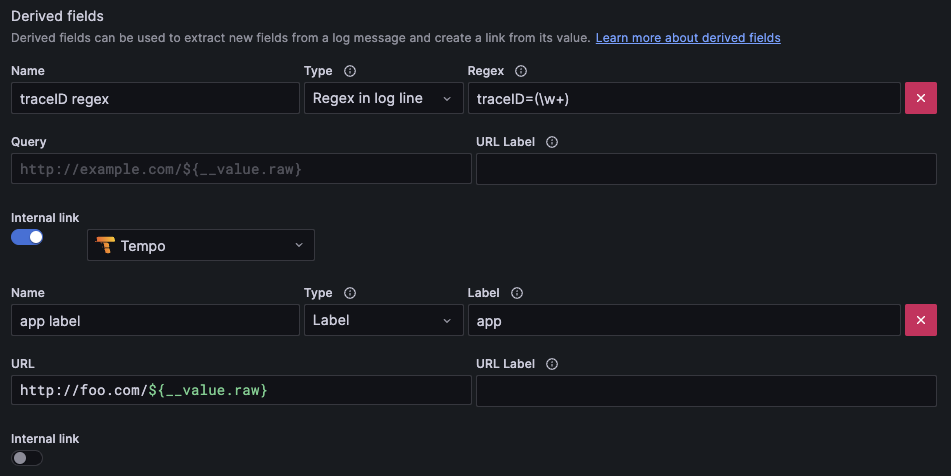The image size is (951, 476).
Task: Enable Internal link toggle for app label
Action: click(x=27, y=458)
